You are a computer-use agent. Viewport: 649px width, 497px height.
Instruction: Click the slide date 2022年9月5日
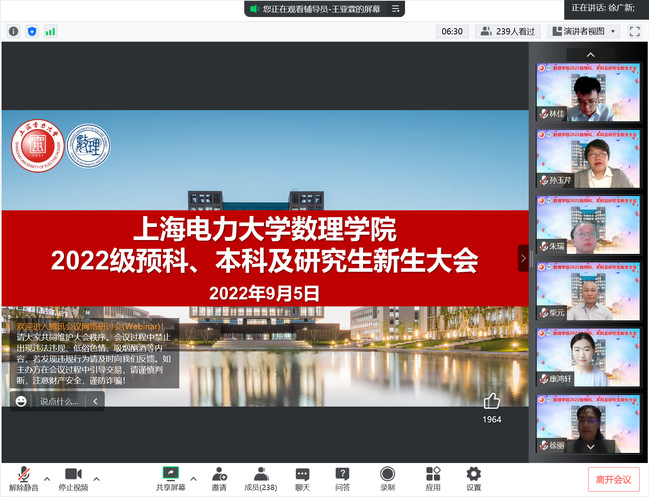click(264, 293)
